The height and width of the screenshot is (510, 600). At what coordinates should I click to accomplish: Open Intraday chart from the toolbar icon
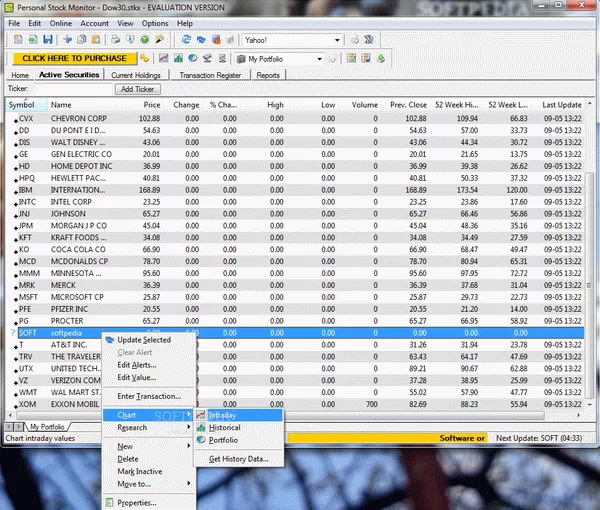(x=163, y=59)
